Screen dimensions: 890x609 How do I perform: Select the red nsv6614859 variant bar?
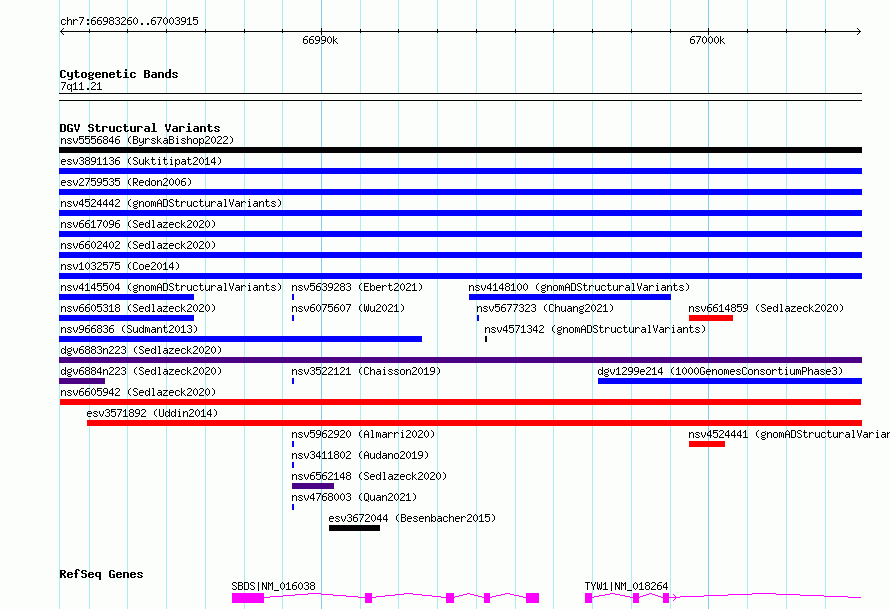(x=711, y=318)
